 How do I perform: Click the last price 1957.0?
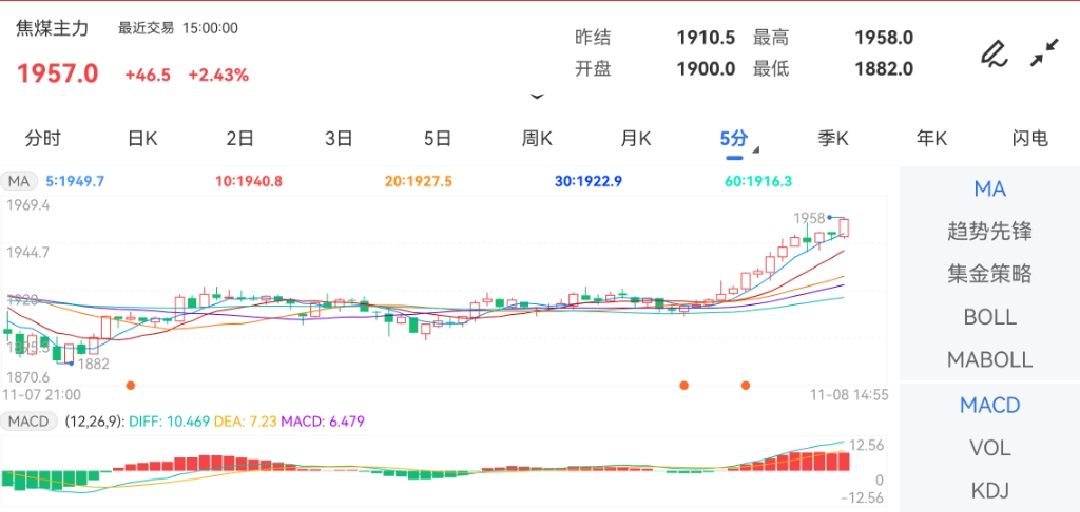click(58, 74)
